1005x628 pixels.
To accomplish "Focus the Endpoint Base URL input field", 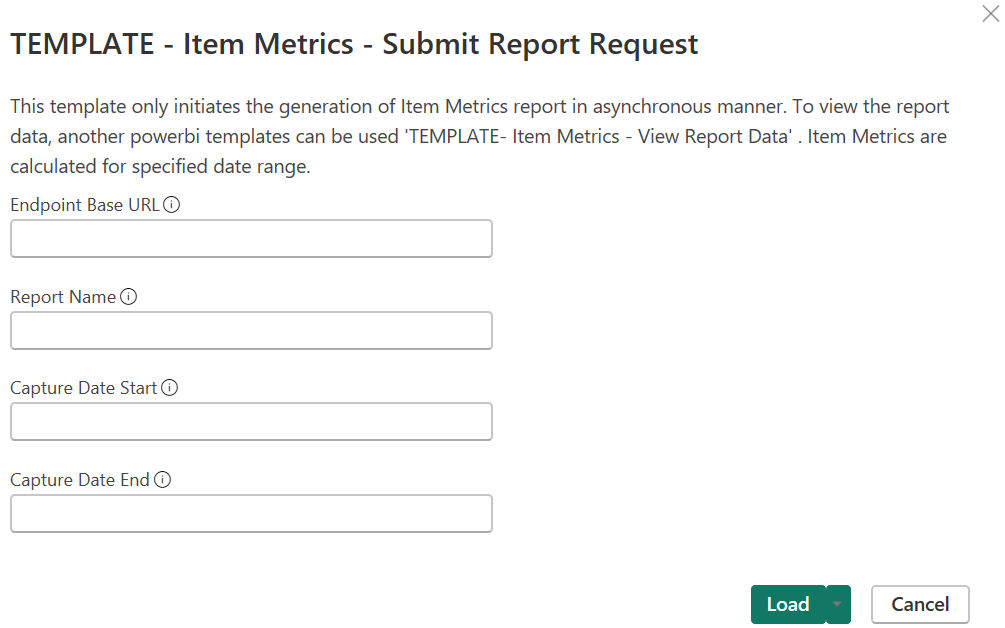I will (251, 238).
